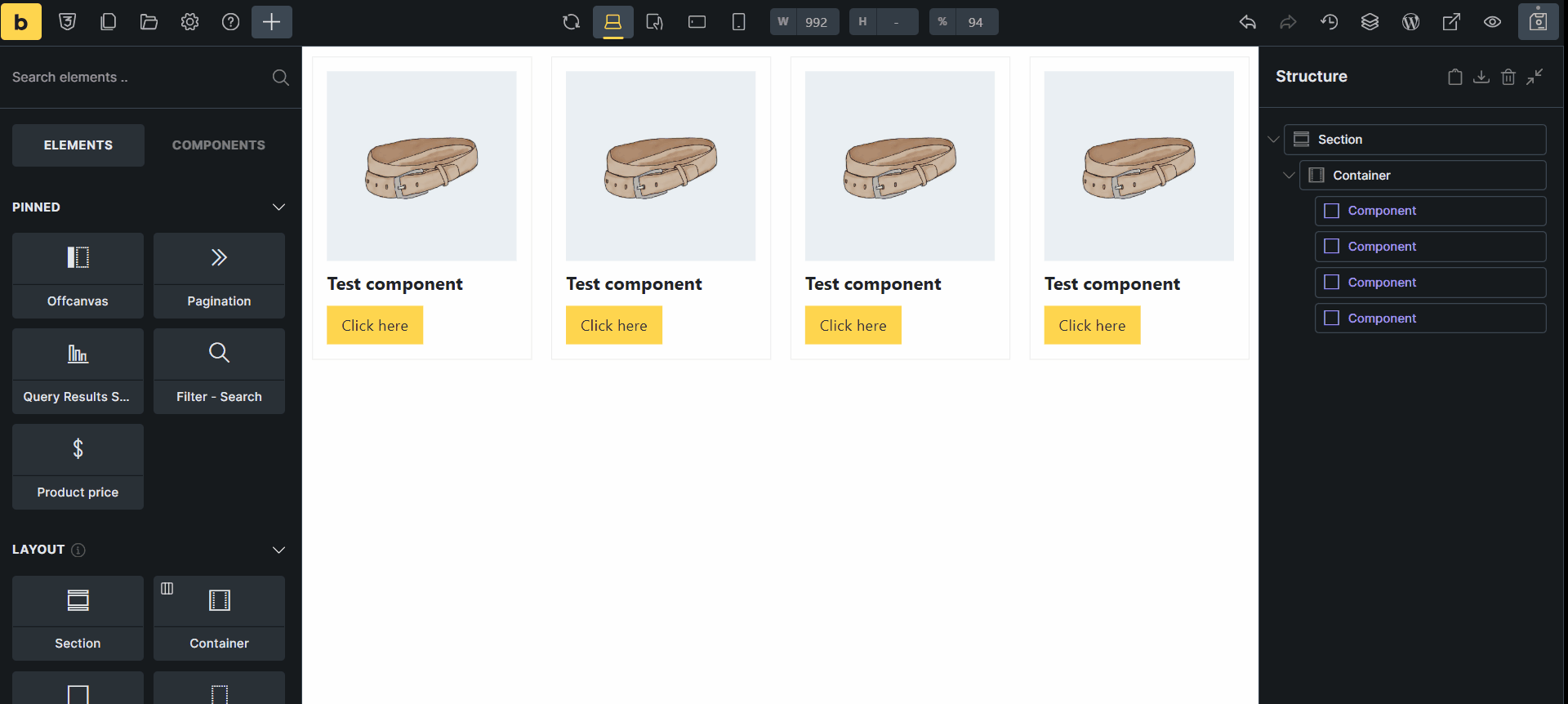1568x704 pixels.
Task: Click the first card's "Click here" button
Action: pos(375,325)
